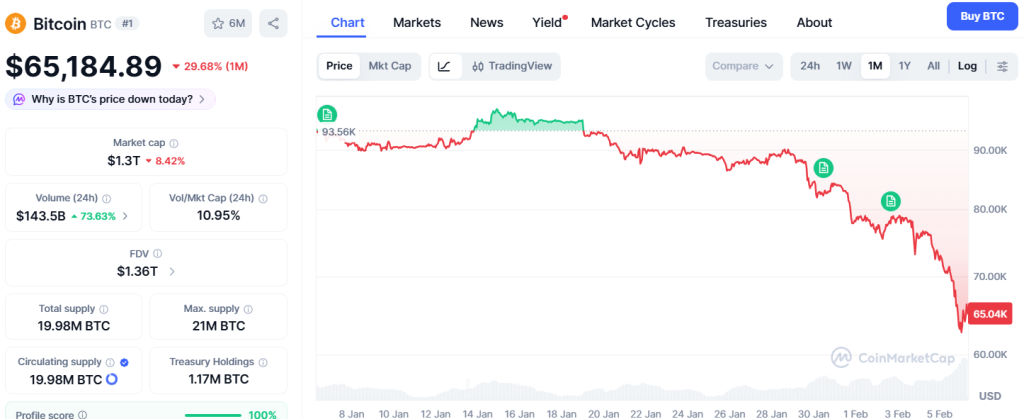Click the Bitcoin logo icon
1024x419 pixels.
coord(16,23)
